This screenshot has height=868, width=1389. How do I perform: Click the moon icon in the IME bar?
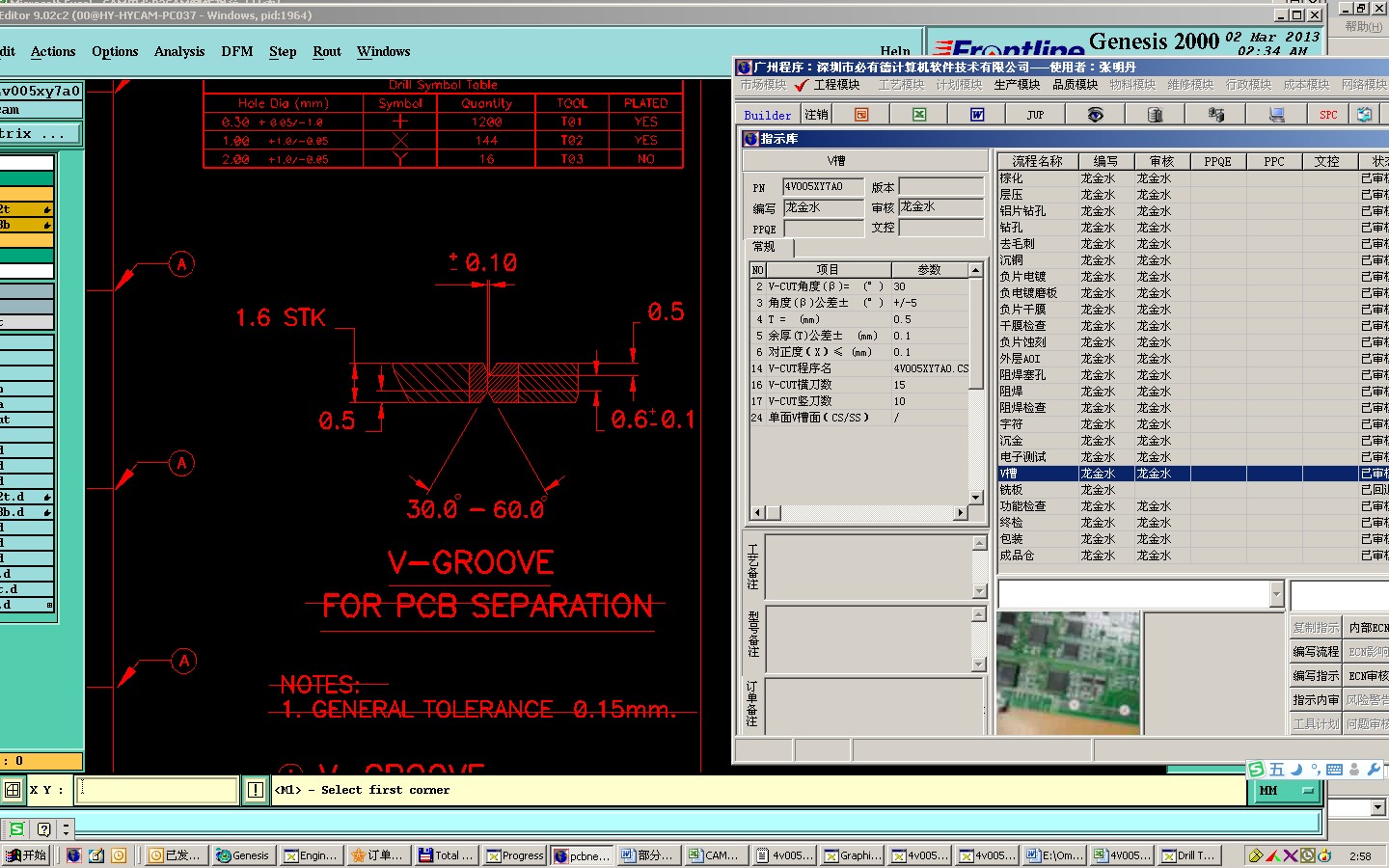point(1296,769)
